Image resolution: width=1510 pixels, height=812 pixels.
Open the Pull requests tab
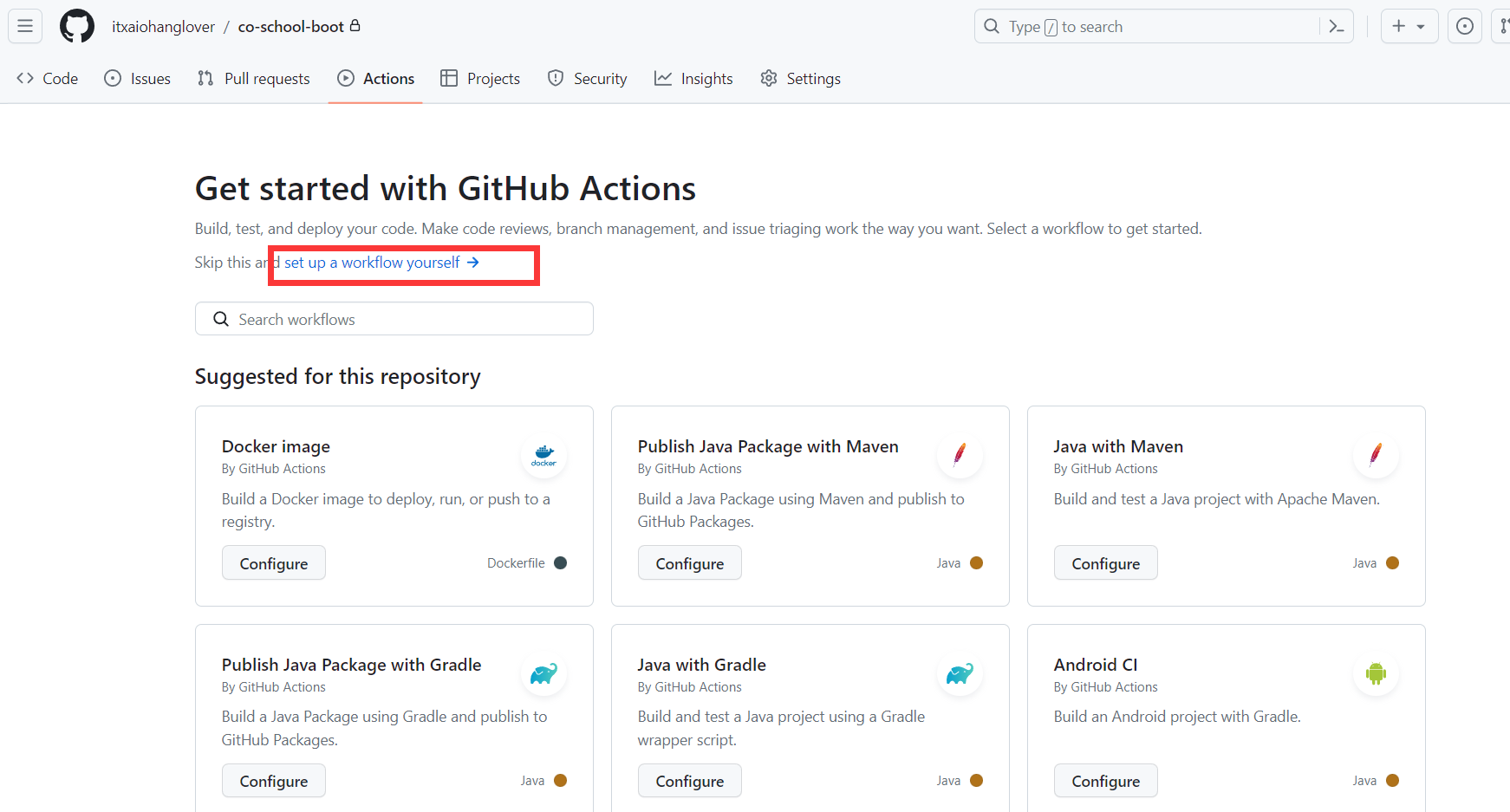click(254, 78)
